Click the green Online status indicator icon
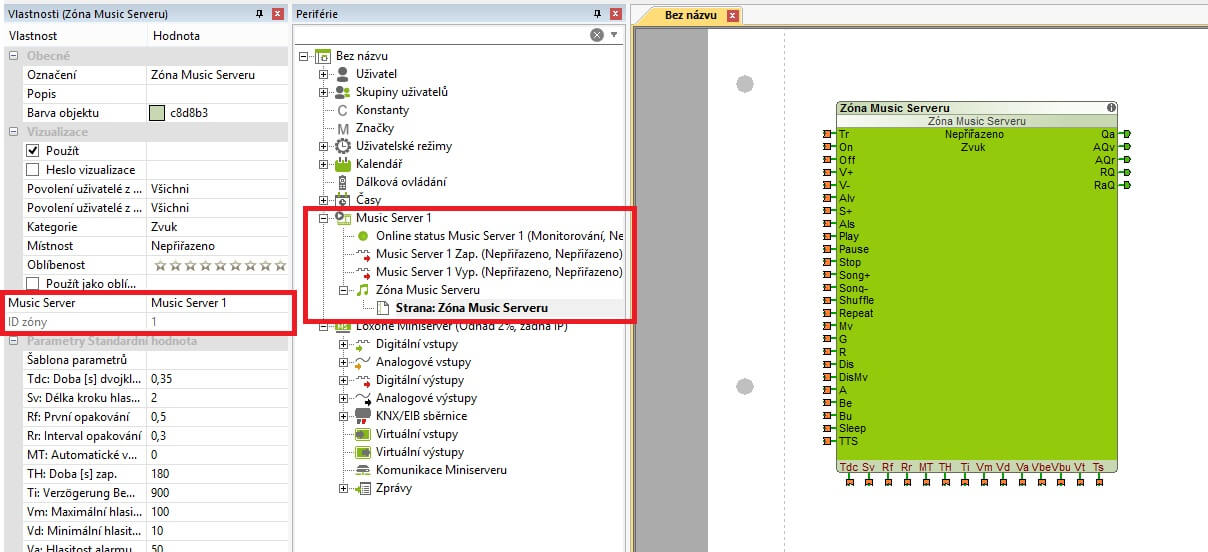 coord(363,236)
